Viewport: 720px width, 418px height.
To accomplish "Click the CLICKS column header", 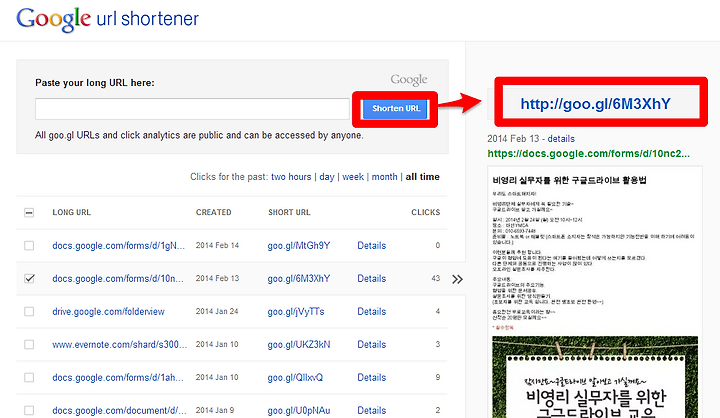I will pos(426,212).
